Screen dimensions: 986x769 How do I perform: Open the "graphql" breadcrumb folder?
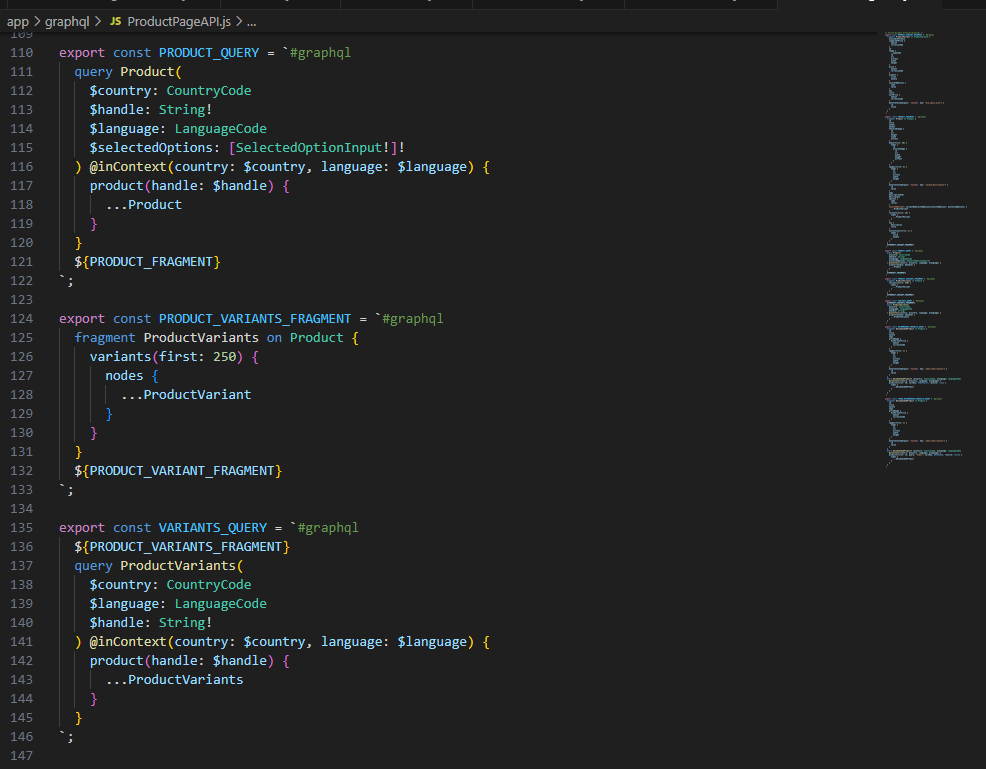[x=67, y=21]
